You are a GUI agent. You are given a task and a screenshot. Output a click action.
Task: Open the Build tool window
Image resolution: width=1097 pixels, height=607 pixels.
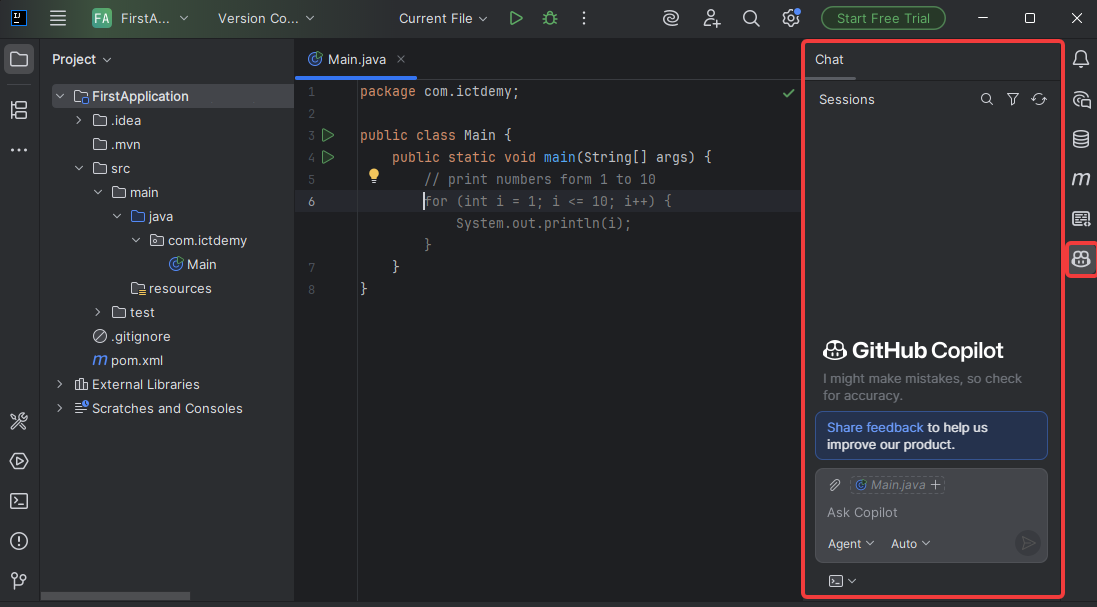click(19, 421)
